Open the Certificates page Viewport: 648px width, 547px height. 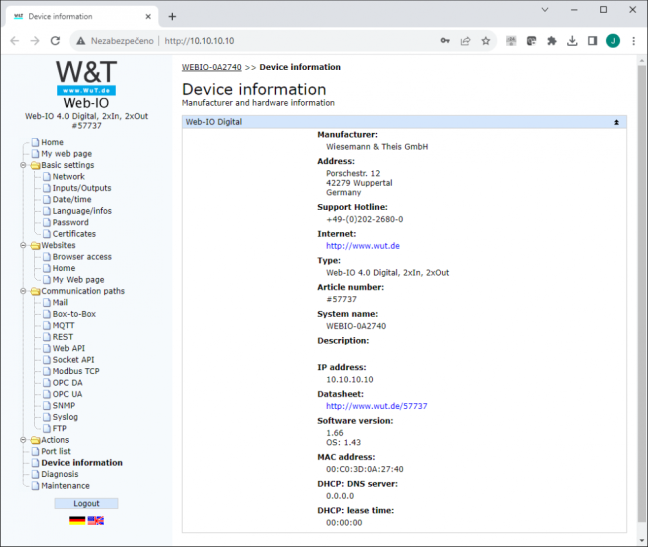74,234
